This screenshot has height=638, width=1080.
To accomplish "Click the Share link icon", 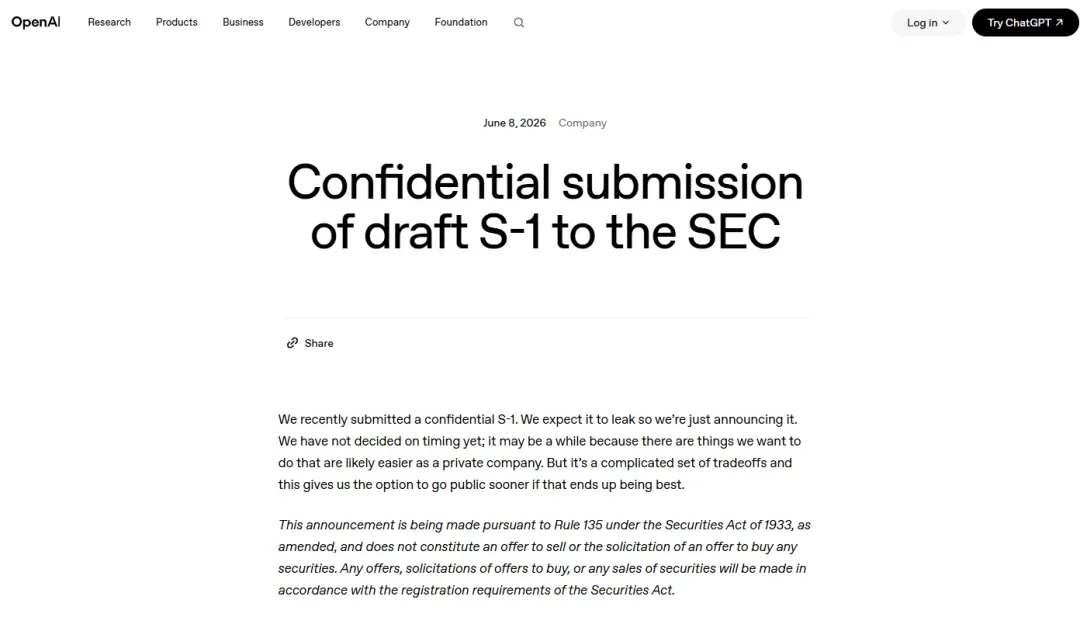I will [x=292, y=343].
